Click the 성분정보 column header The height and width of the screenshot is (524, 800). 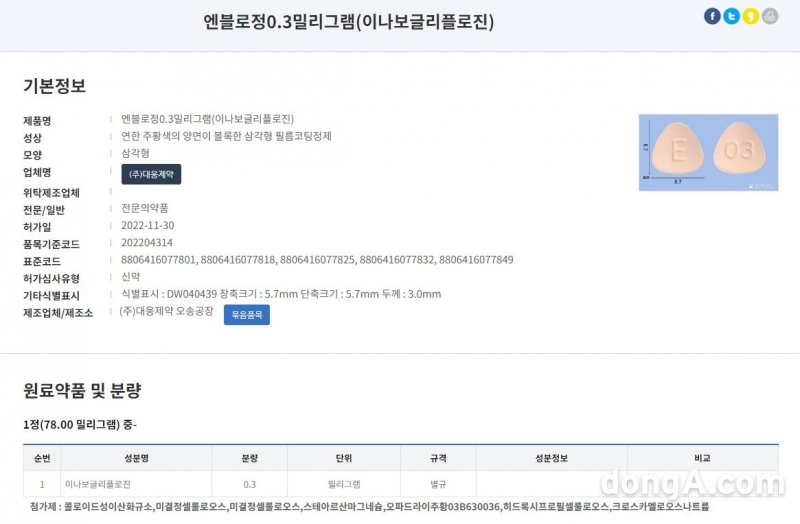coord(551,458)
